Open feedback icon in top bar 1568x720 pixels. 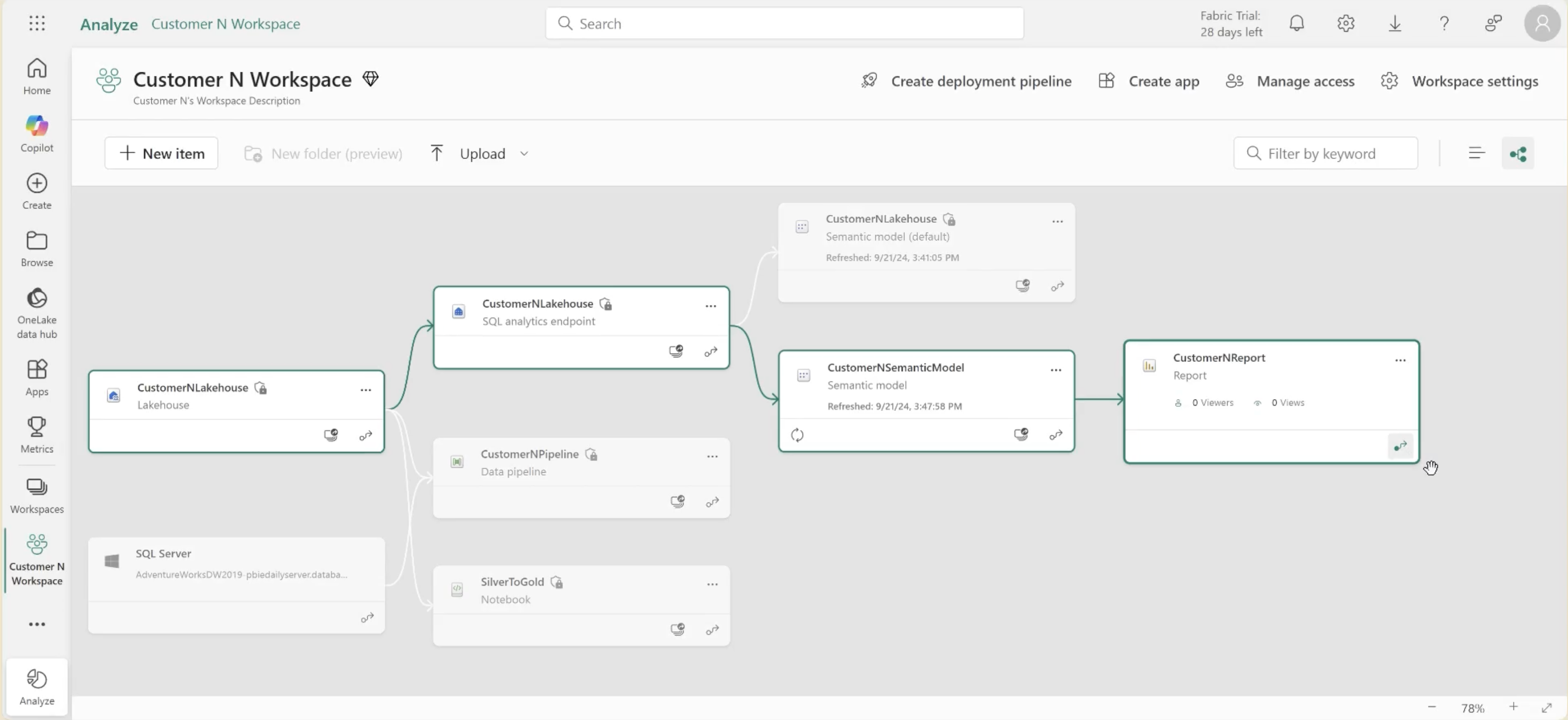coord(1493,23)
